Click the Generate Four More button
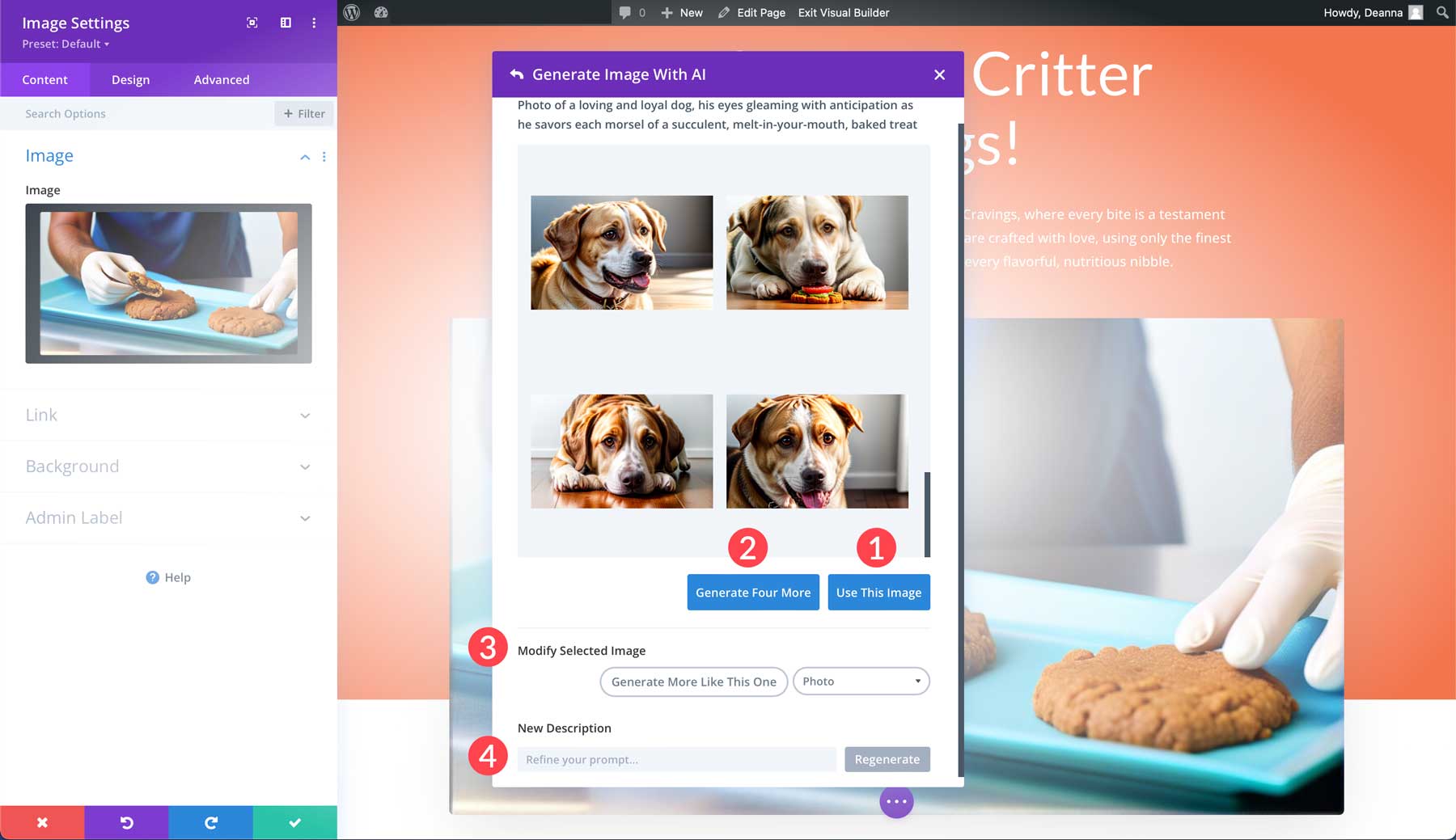The height and width of the screenshot is (840, 1456). tap(752, 592)
